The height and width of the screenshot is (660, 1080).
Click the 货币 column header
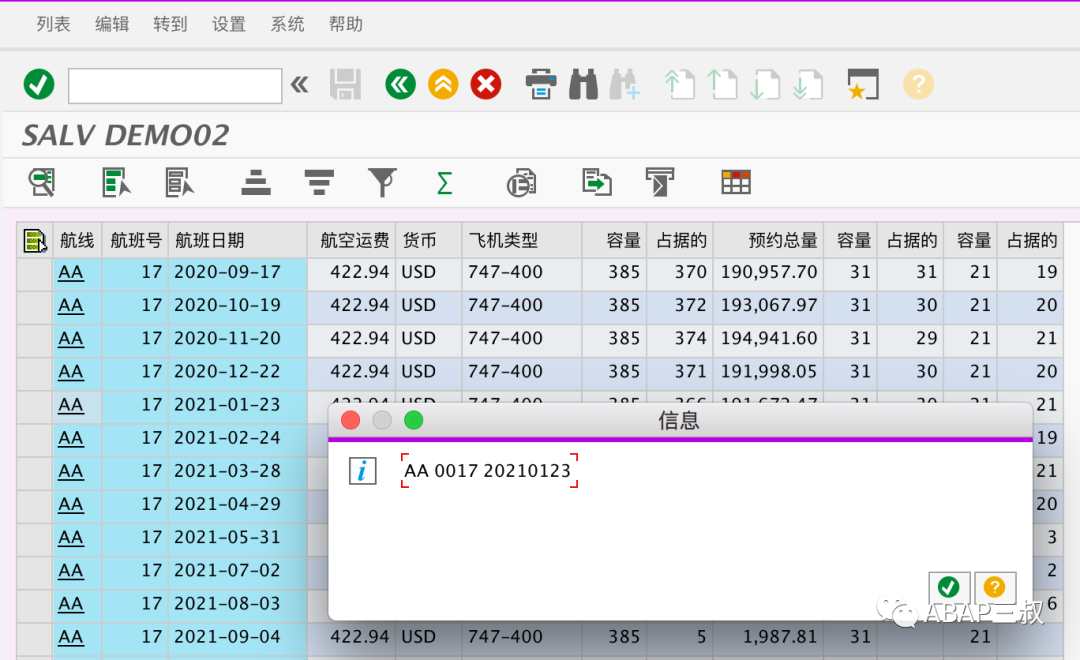(428, 240)
